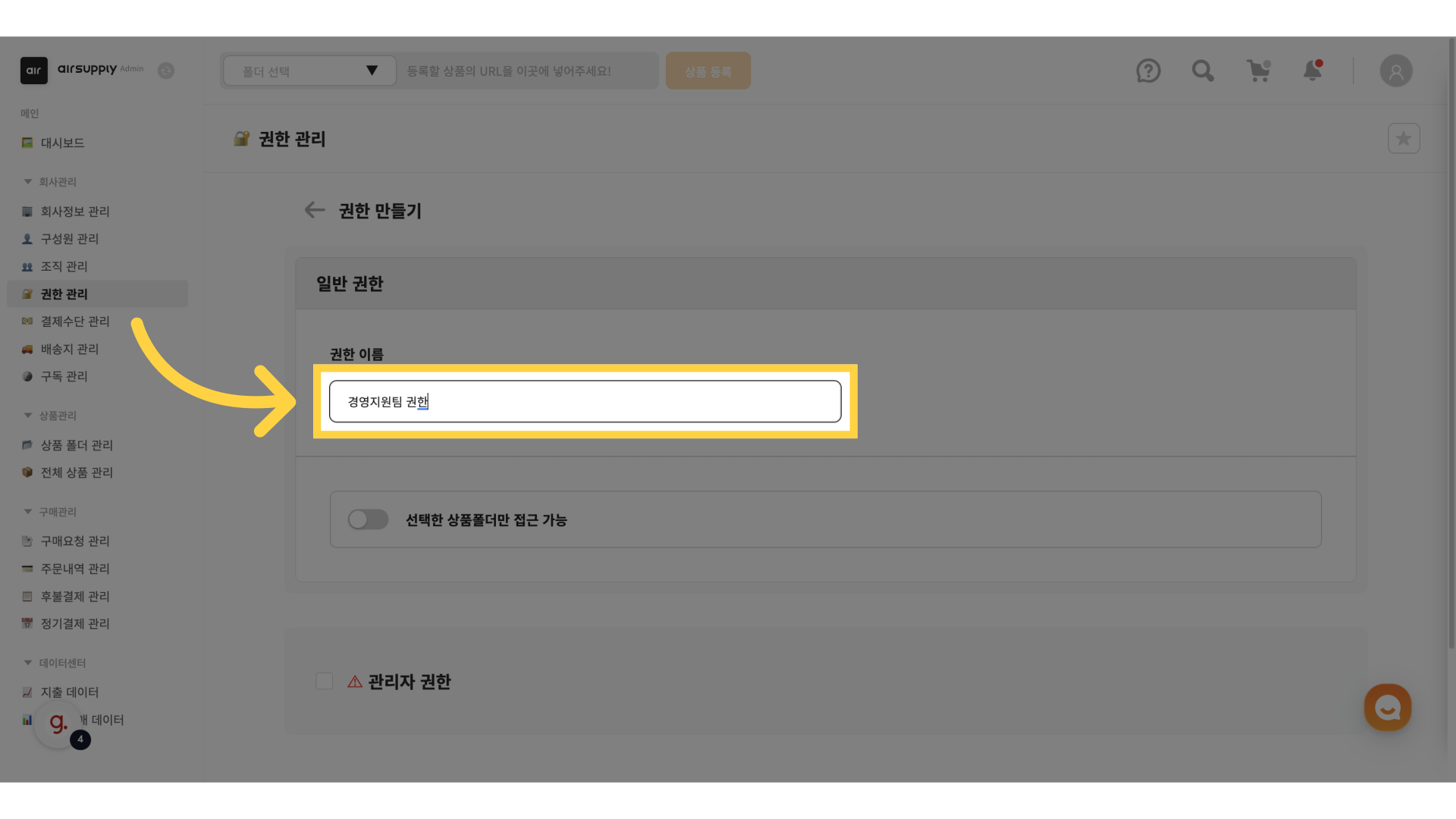Click the sync icon beside airsupply logo
1456x819 pixels.
pos(166,71)
